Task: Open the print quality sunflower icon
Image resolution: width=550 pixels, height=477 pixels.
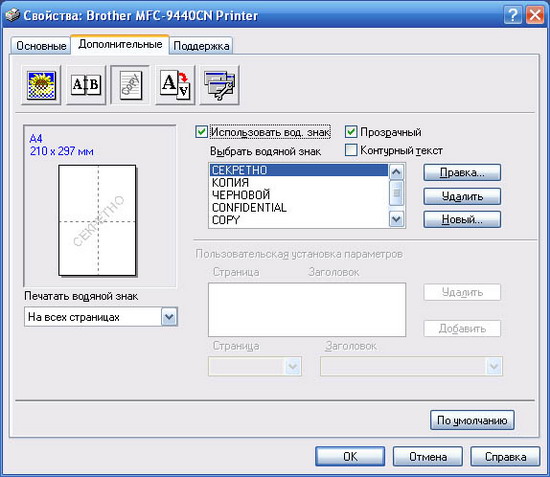Action: coord(41,85)
